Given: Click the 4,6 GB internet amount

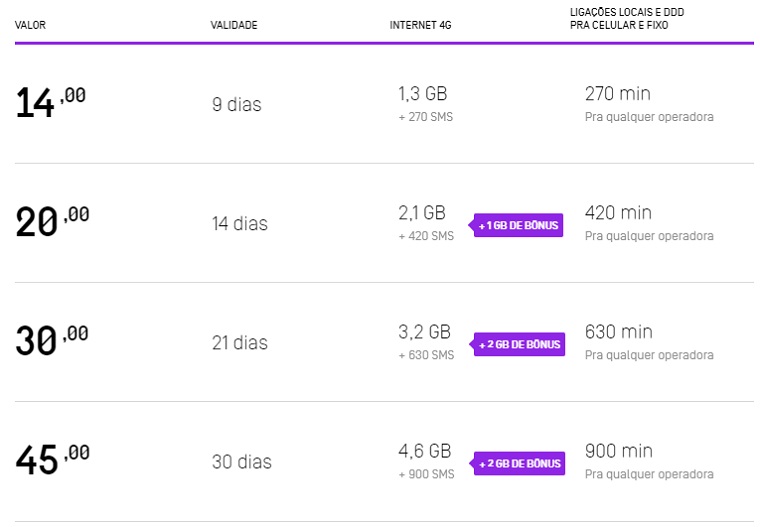Looking at the screenshot, I should (x=424, y=450).
